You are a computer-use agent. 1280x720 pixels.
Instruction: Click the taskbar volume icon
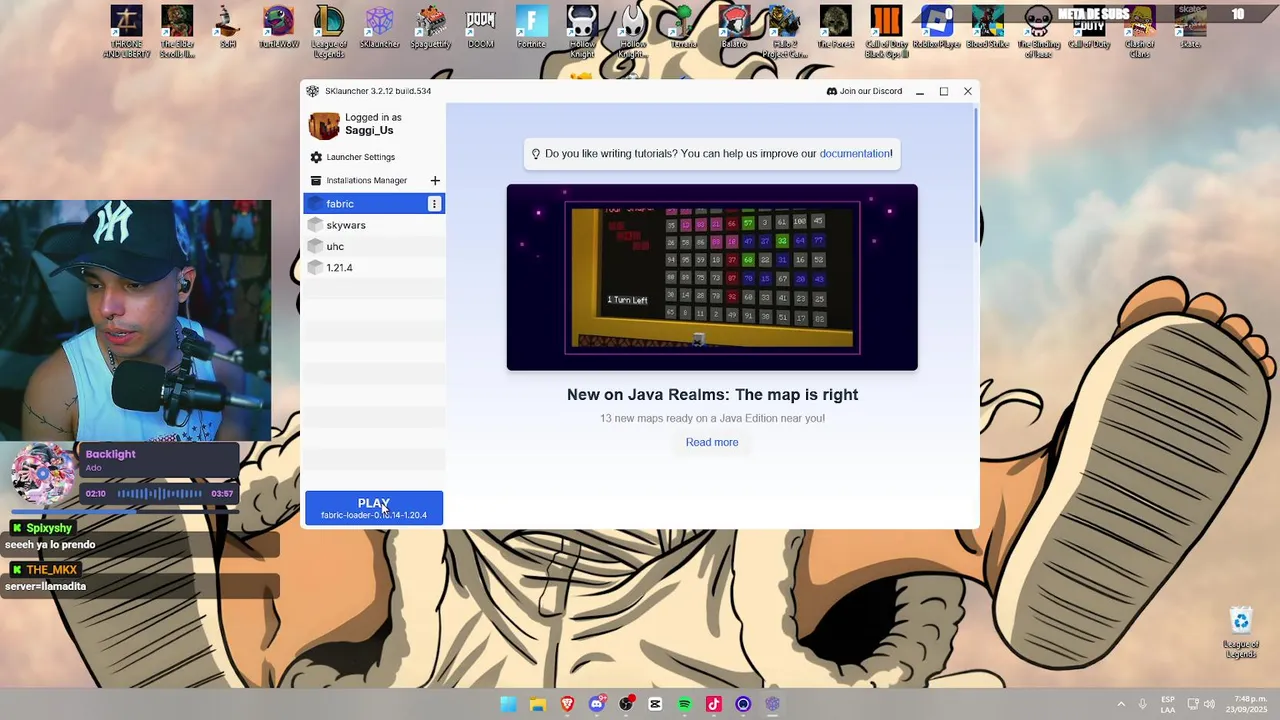tap(1209, 704)
